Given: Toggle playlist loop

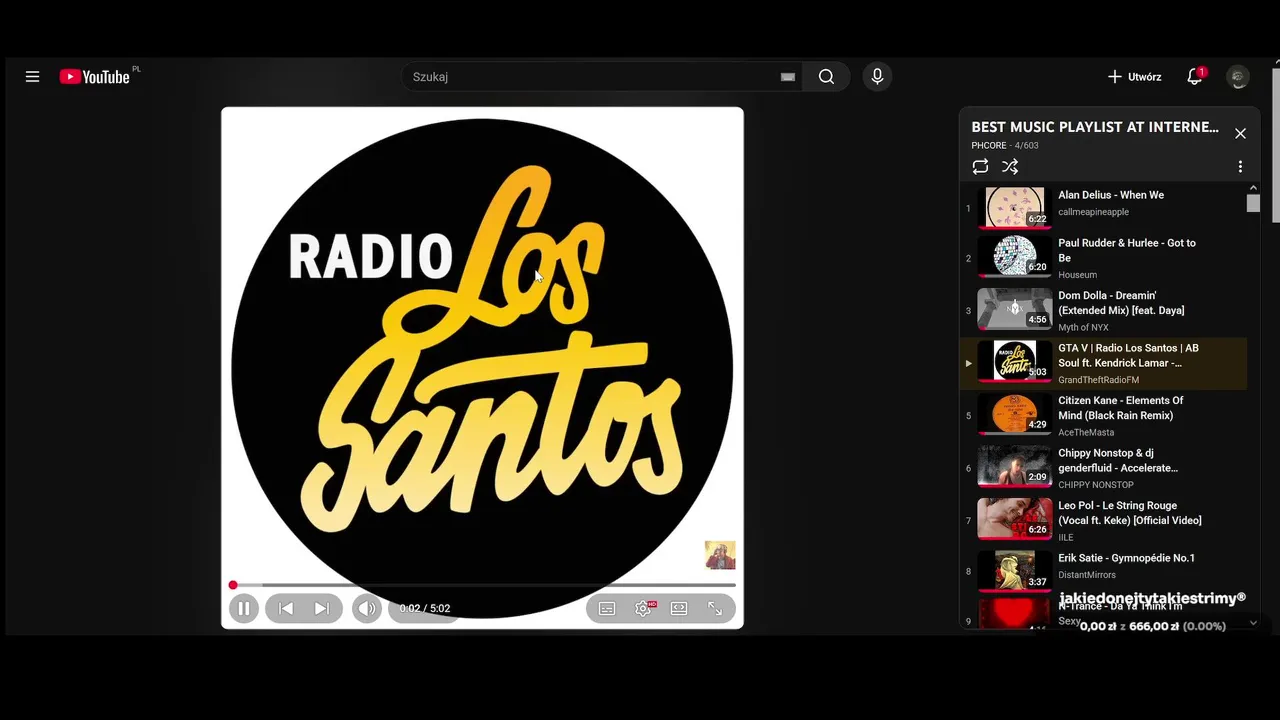Looking at the screenshot, I should (x=980, y=167).
